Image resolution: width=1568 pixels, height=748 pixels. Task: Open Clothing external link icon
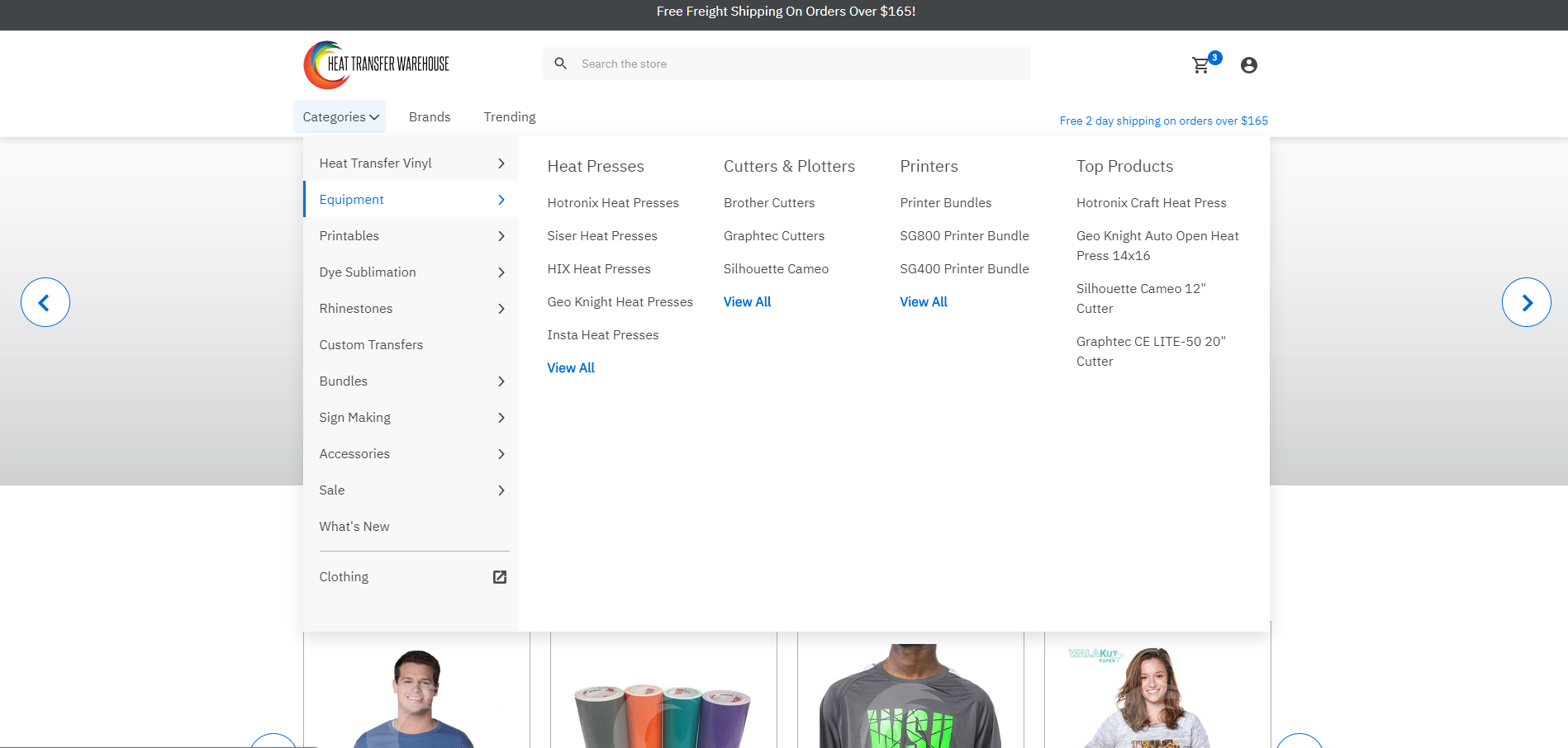pyautogui.click(x=500, y=577)
